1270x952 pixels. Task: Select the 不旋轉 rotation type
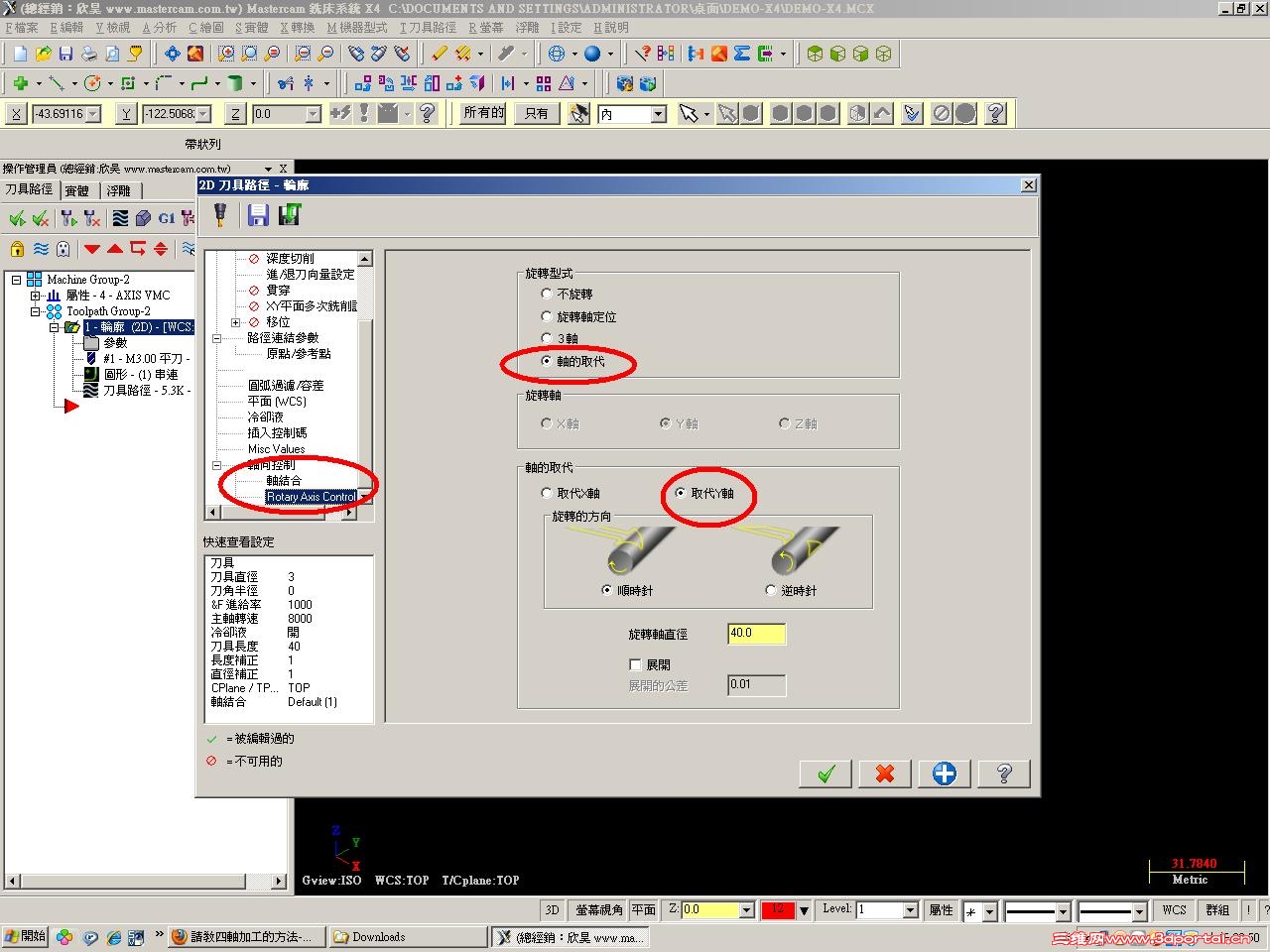tap(547, 294)
